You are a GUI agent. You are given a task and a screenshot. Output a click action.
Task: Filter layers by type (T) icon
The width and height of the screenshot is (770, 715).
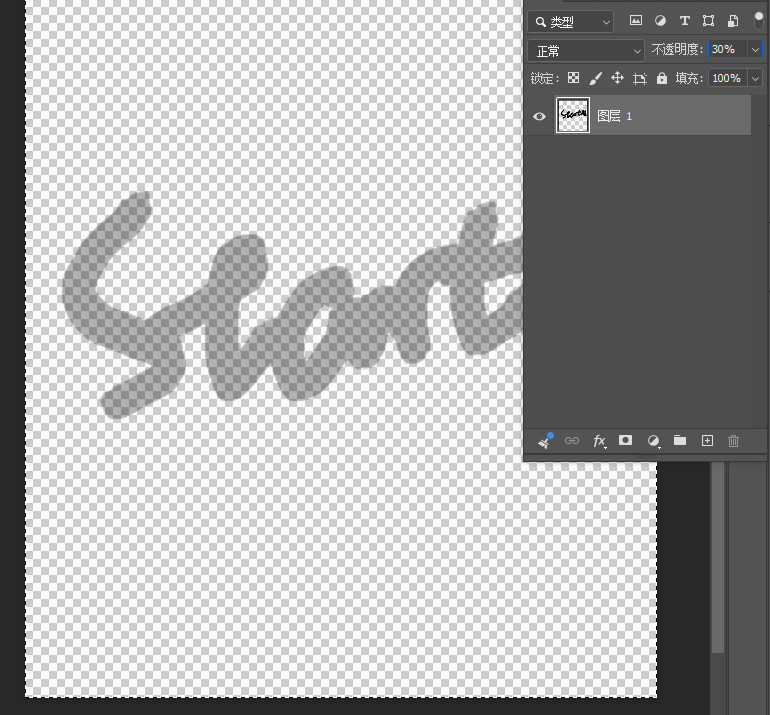tap(684, 21)
